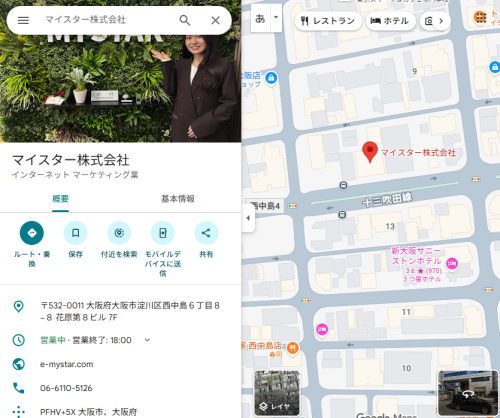Expand business hours with the chevron
This screenshot has height=418, width=500.
[147, 340]
